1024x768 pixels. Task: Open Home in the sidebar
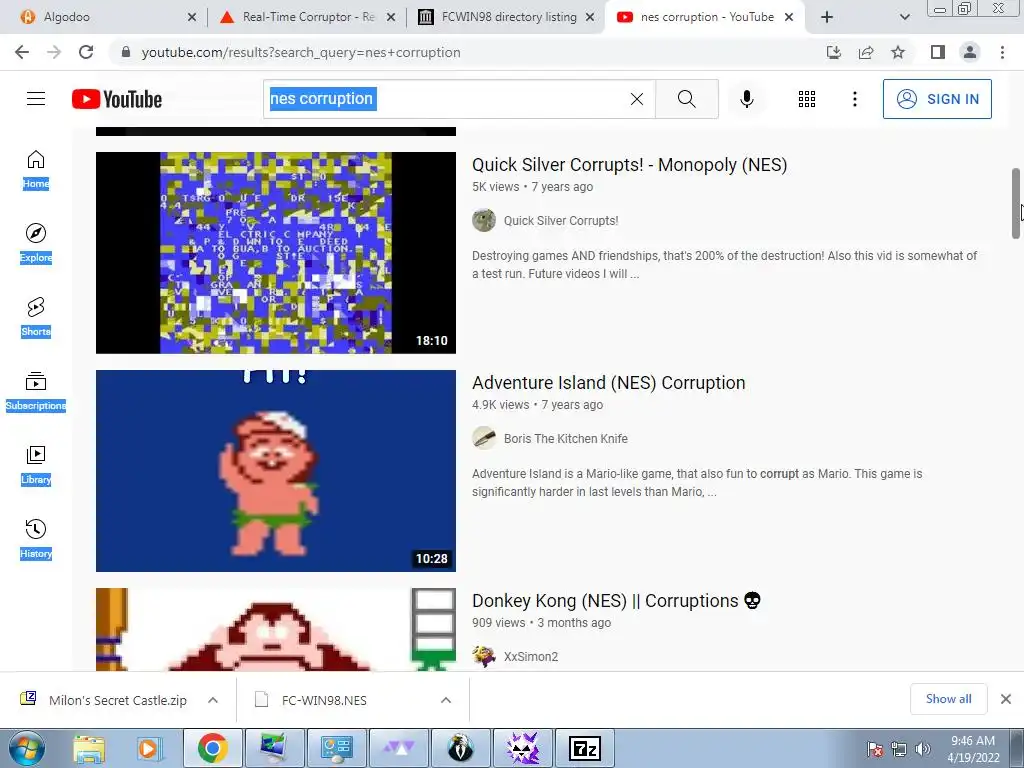36,169
